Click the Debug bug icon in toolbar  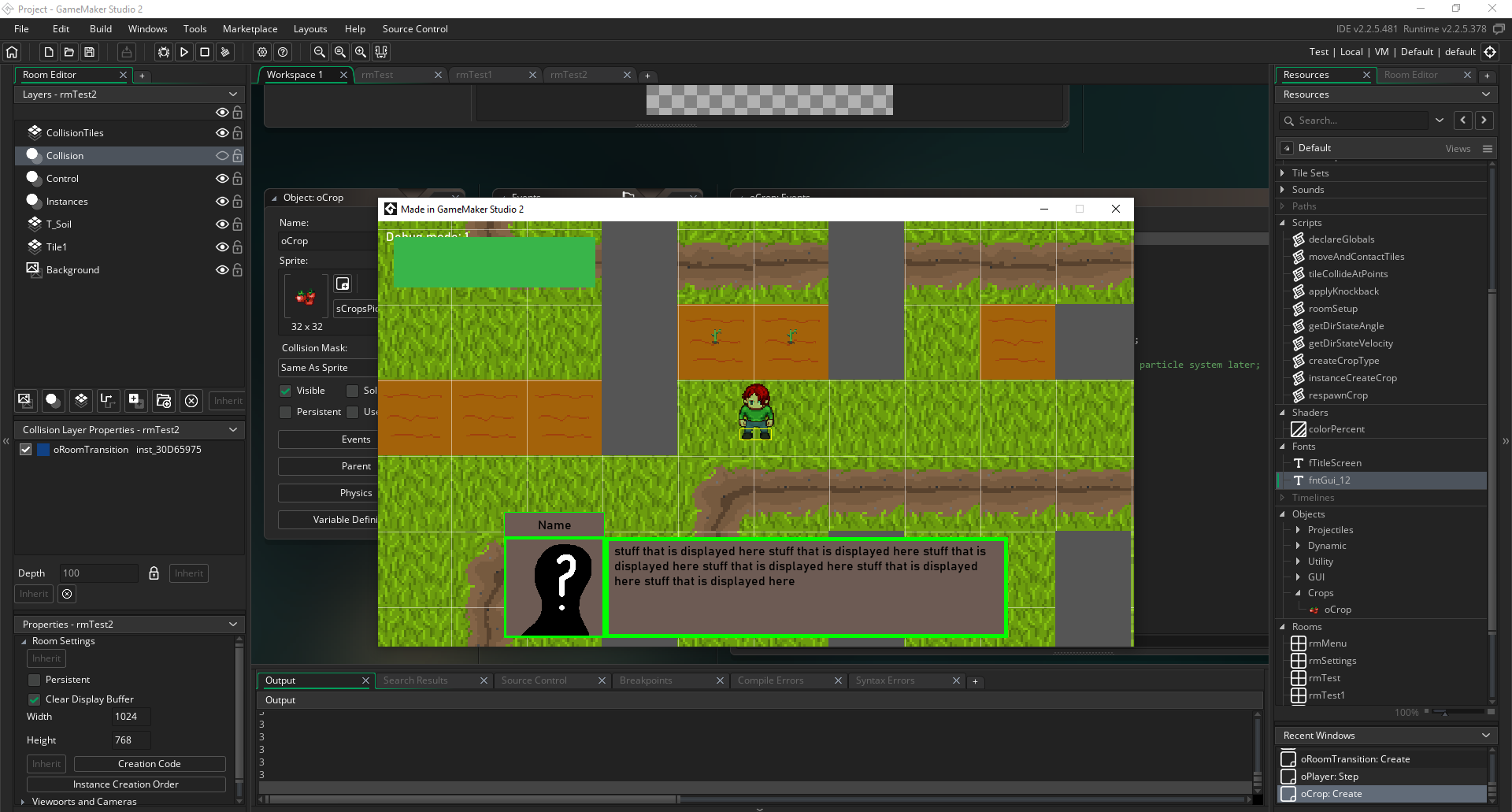pyautogui.click(x=163, y=52)
